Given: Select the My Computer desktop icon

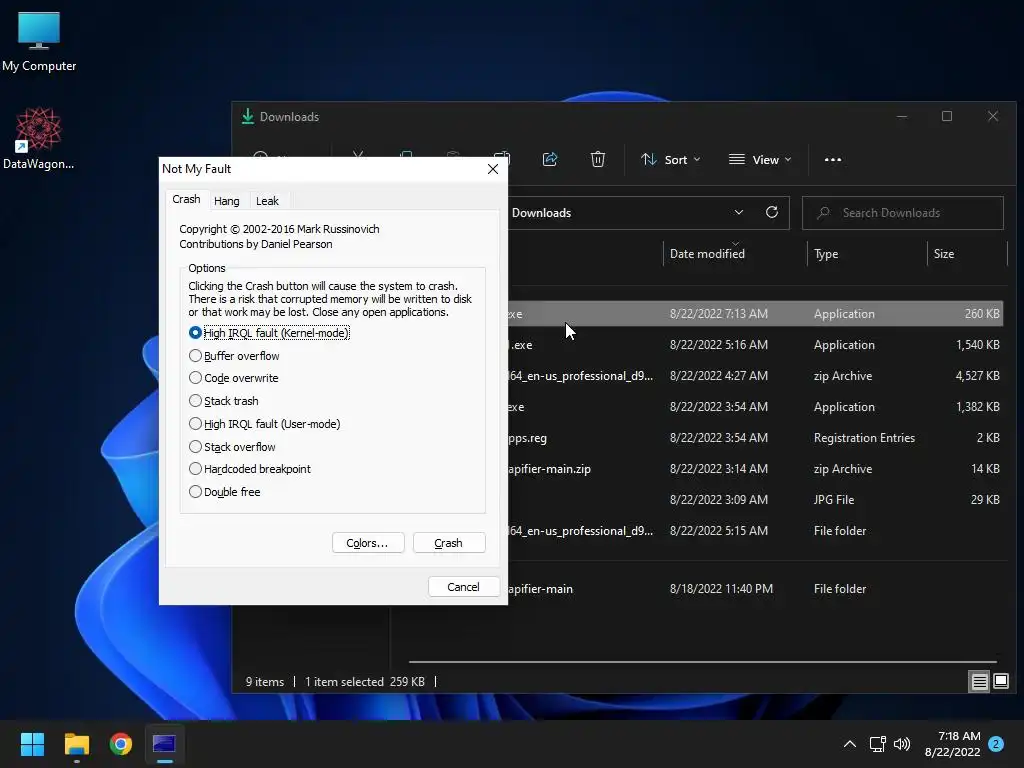Looking at the screenshot, I should click(39, 42).
